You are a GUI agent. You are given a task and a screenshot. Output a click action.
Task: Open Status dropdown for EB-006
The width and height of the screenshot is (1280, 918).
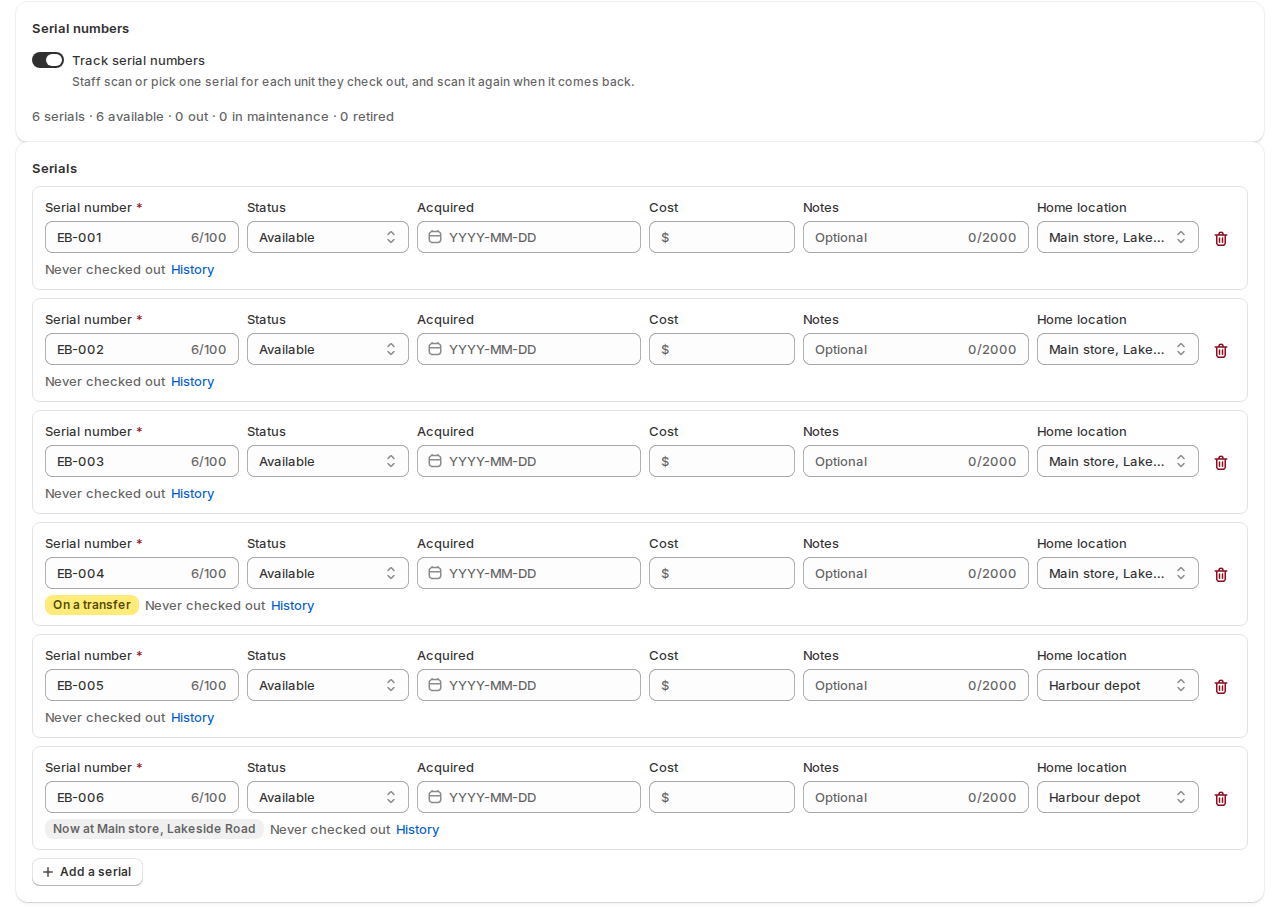point(328,797)
